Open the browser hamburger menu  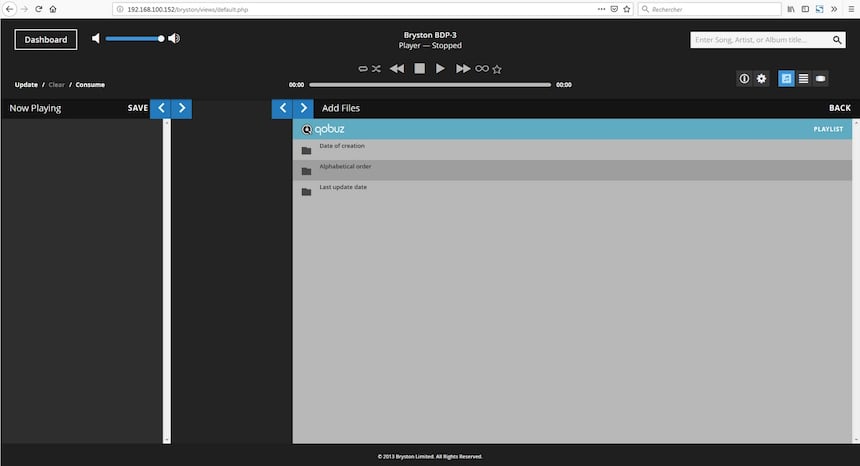(x=851, y=9)
